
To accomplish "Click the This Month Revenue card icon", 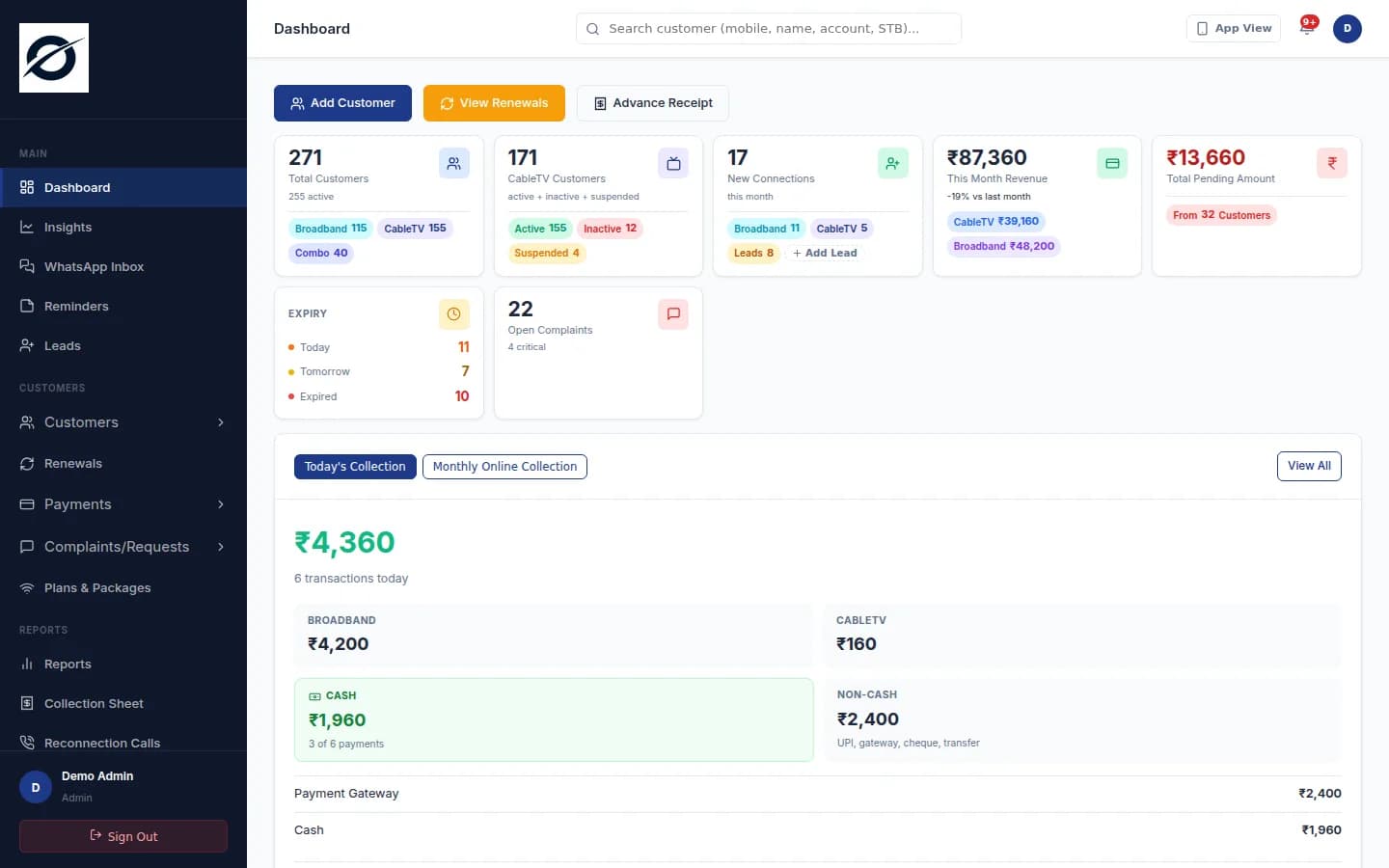I will (x=1112, y=163).
